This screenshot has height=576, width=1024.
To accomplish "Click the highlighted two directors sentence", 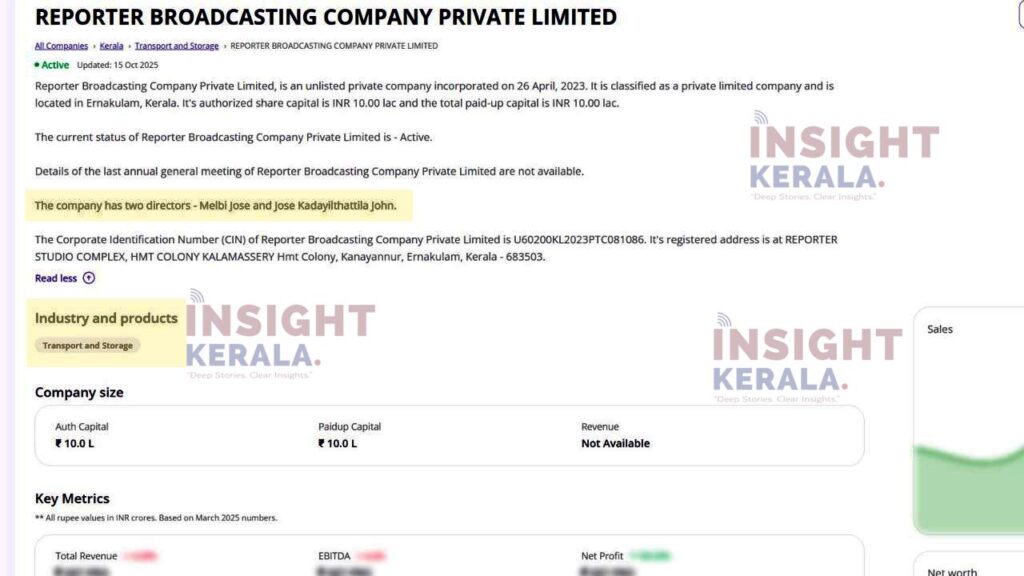I will click(216, 206).
